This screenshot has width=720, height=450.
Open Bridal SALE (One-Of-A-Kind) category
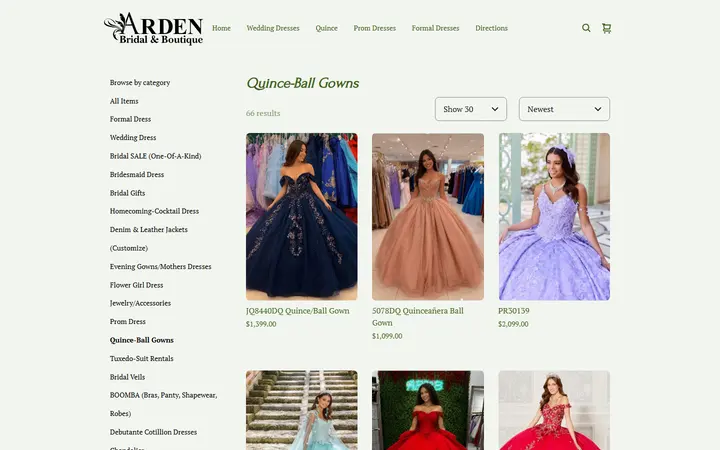[x=156, y=156]
